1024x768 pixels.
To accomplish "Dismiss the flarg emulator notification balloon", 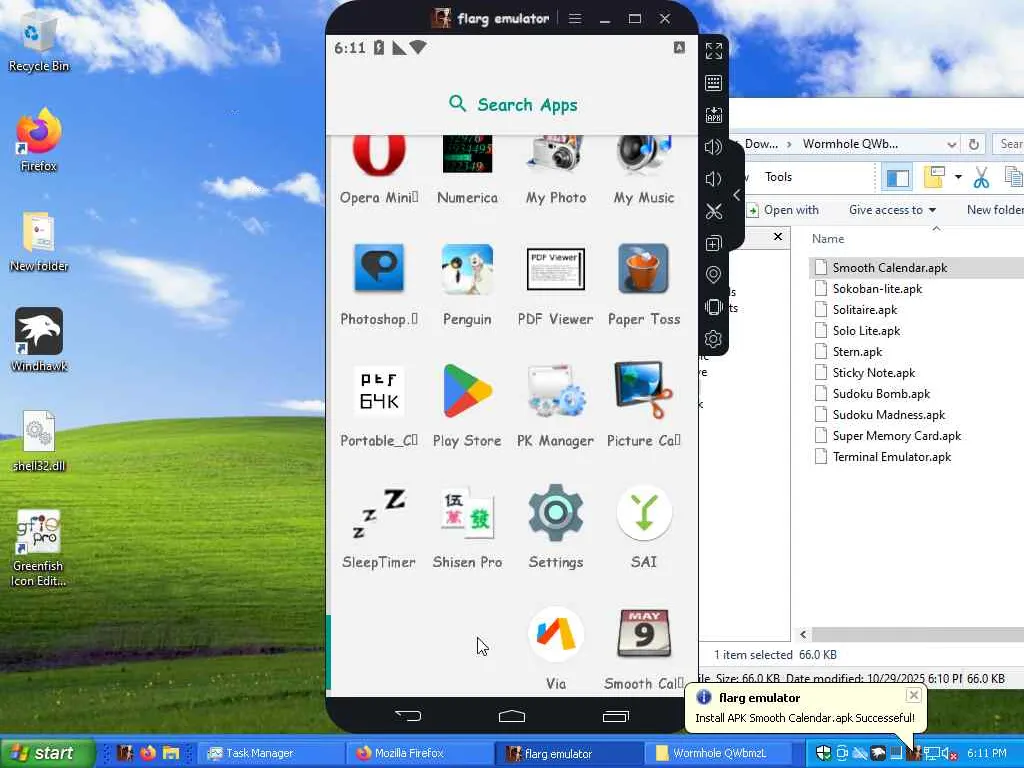I will pos(914,695).
